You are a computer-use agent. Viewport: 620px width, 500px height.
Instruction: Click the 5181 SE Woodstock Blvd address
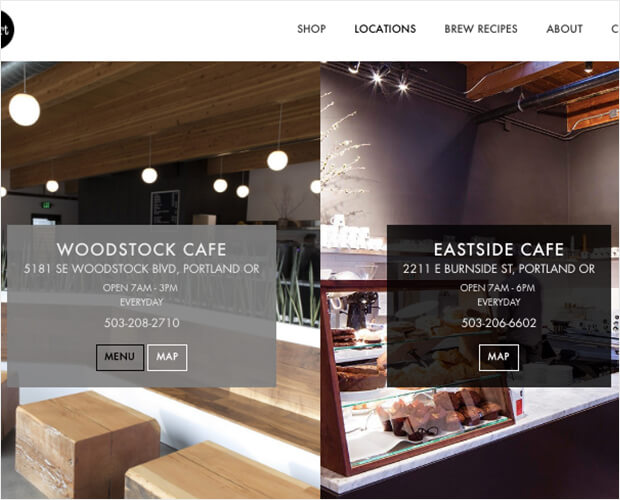point(142,269)
